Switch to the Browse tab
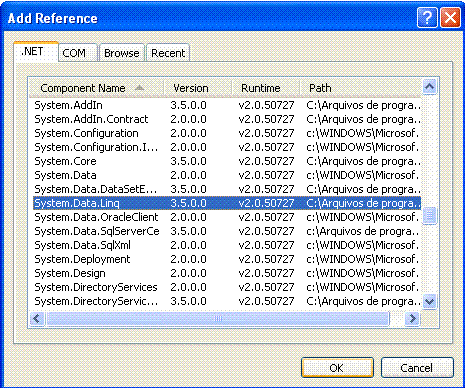The width and height of the screenshot is (465, 388). pos(122,53)
